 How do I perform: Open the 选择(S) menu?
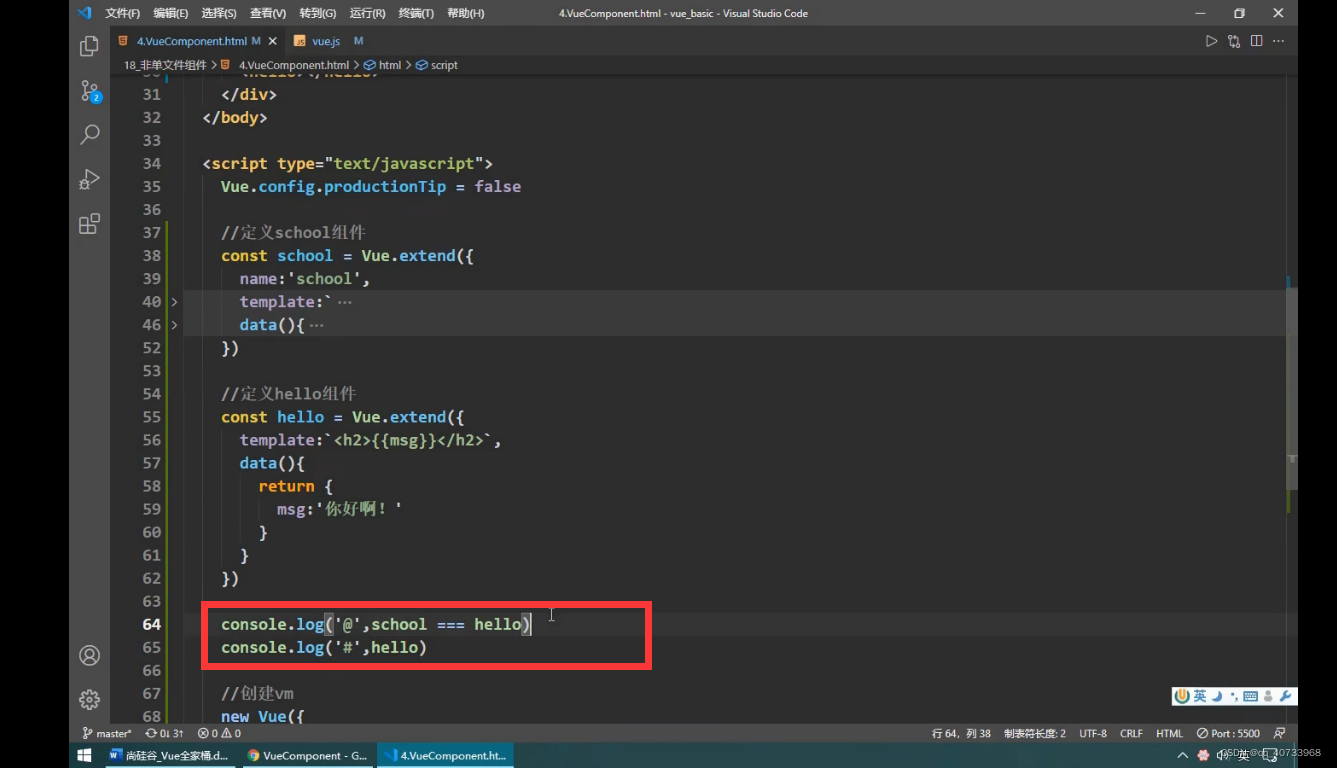pyautogui.click(x=218, y=13)
